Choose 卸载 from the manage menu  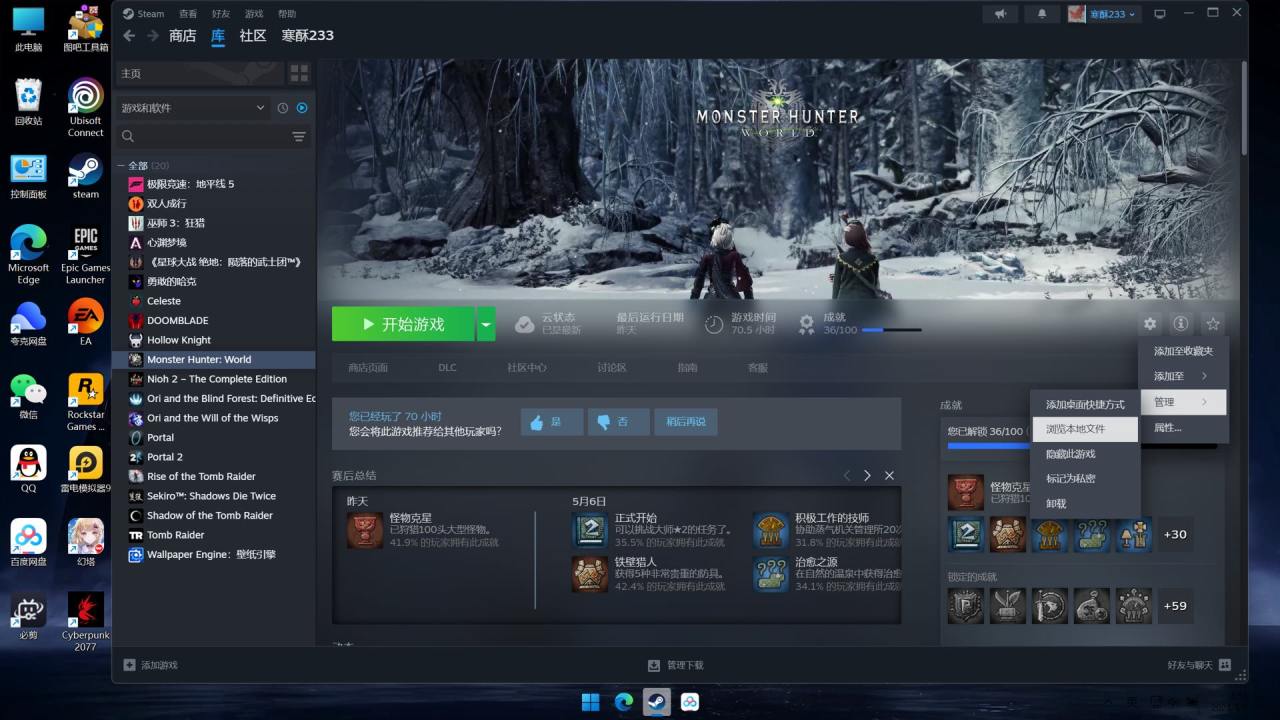[1084, 503]
